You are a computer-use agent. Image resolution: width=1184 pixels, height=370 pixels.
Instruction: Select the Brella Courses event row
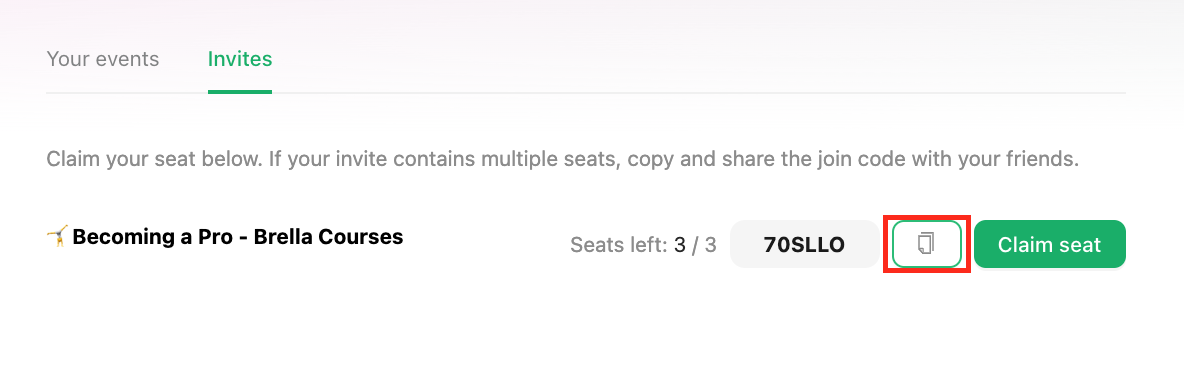pyautogui.click(x=586, y=244)
